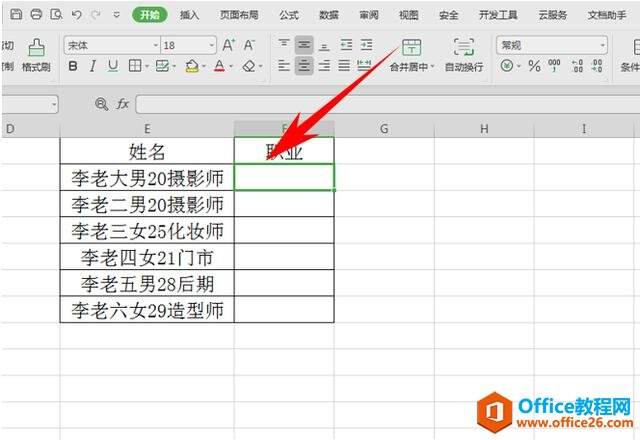Screen dimensions: 640x440
Task: Apply the red font color
Action: pyautogui.click(x=220, y=66)
